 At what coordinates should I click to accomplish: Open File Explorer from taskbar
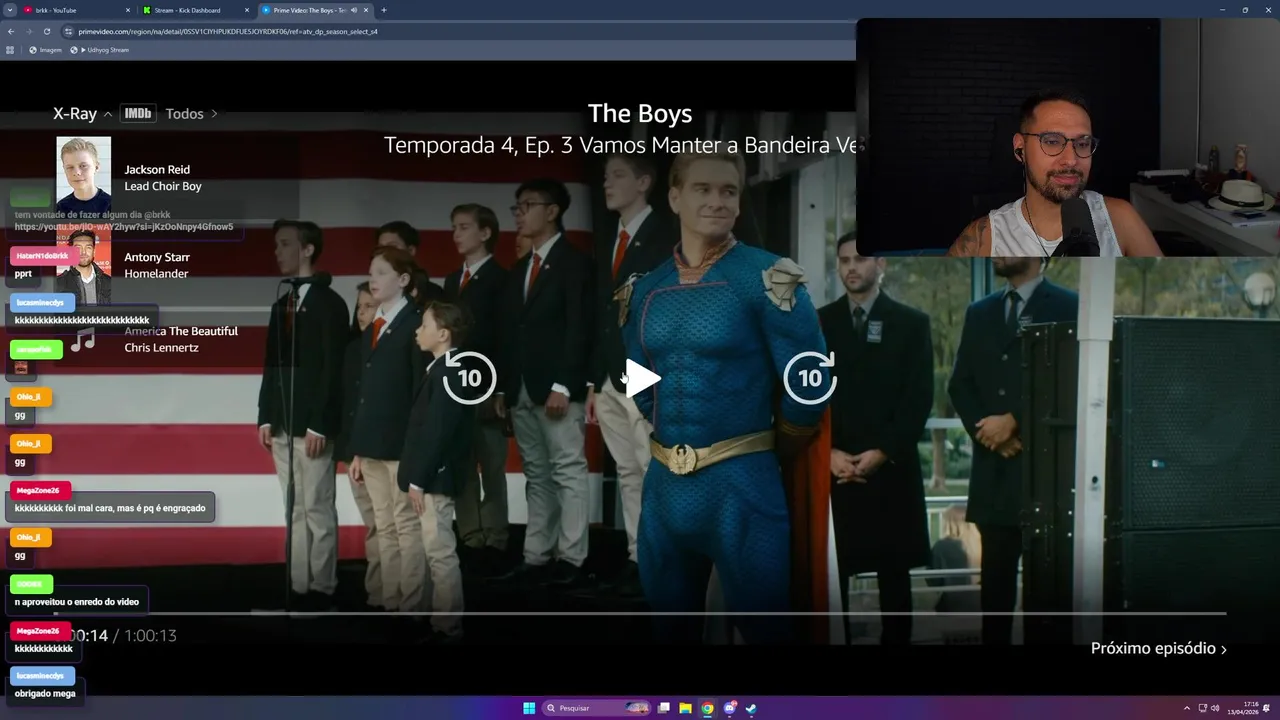[x=685, y=708]
